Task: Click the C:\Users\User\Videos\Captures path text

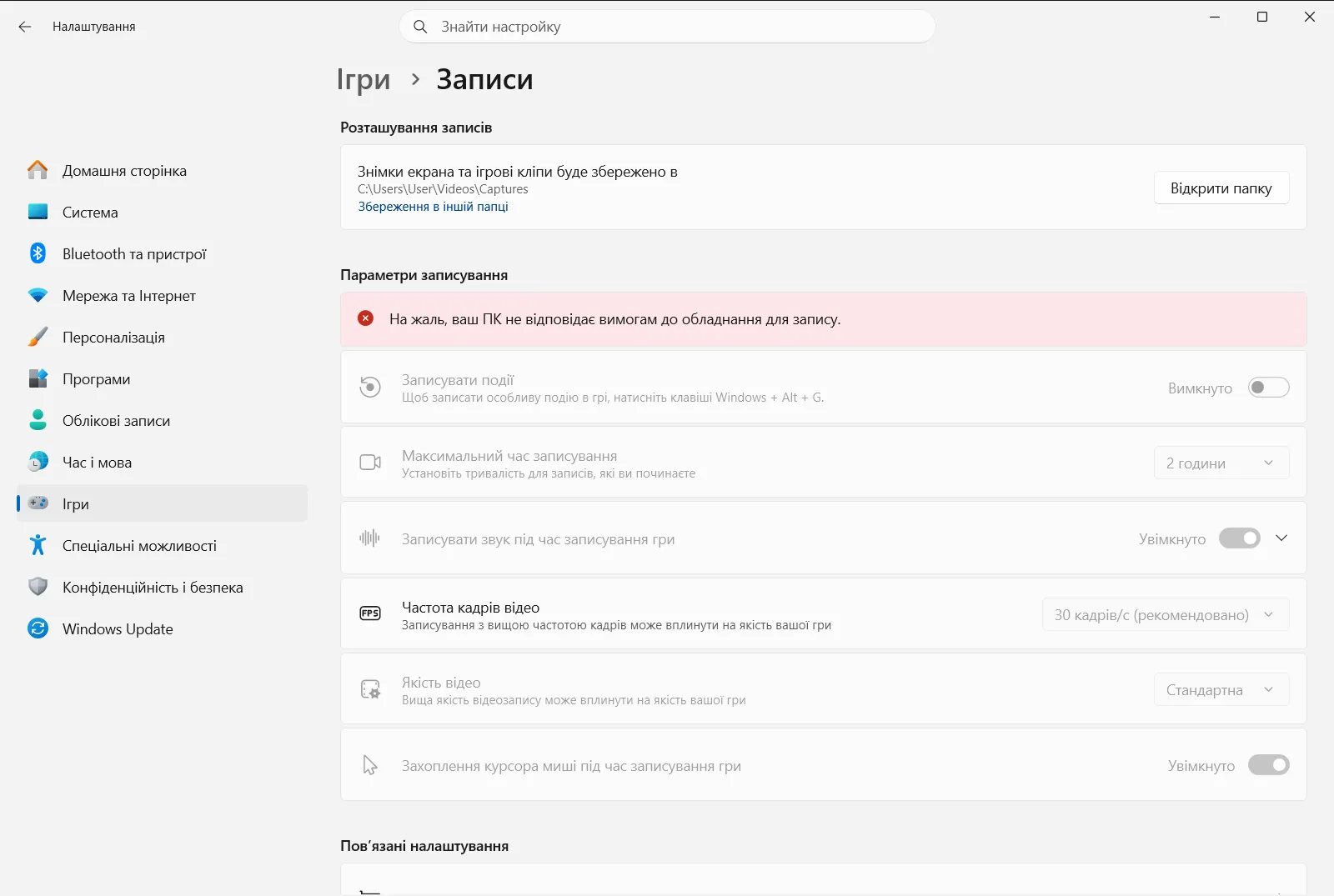Action: coord(443,189)
